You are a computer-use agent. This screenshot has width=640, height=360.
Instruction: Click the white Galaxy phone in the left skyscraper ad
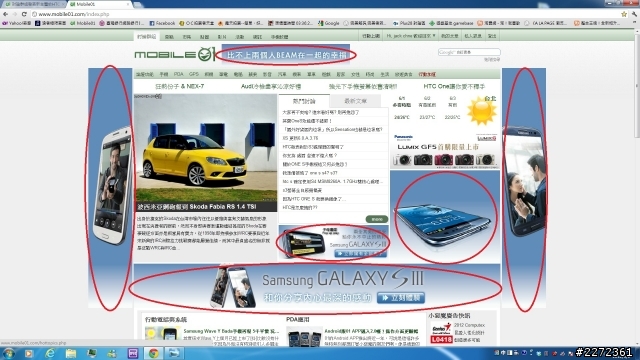113,186
